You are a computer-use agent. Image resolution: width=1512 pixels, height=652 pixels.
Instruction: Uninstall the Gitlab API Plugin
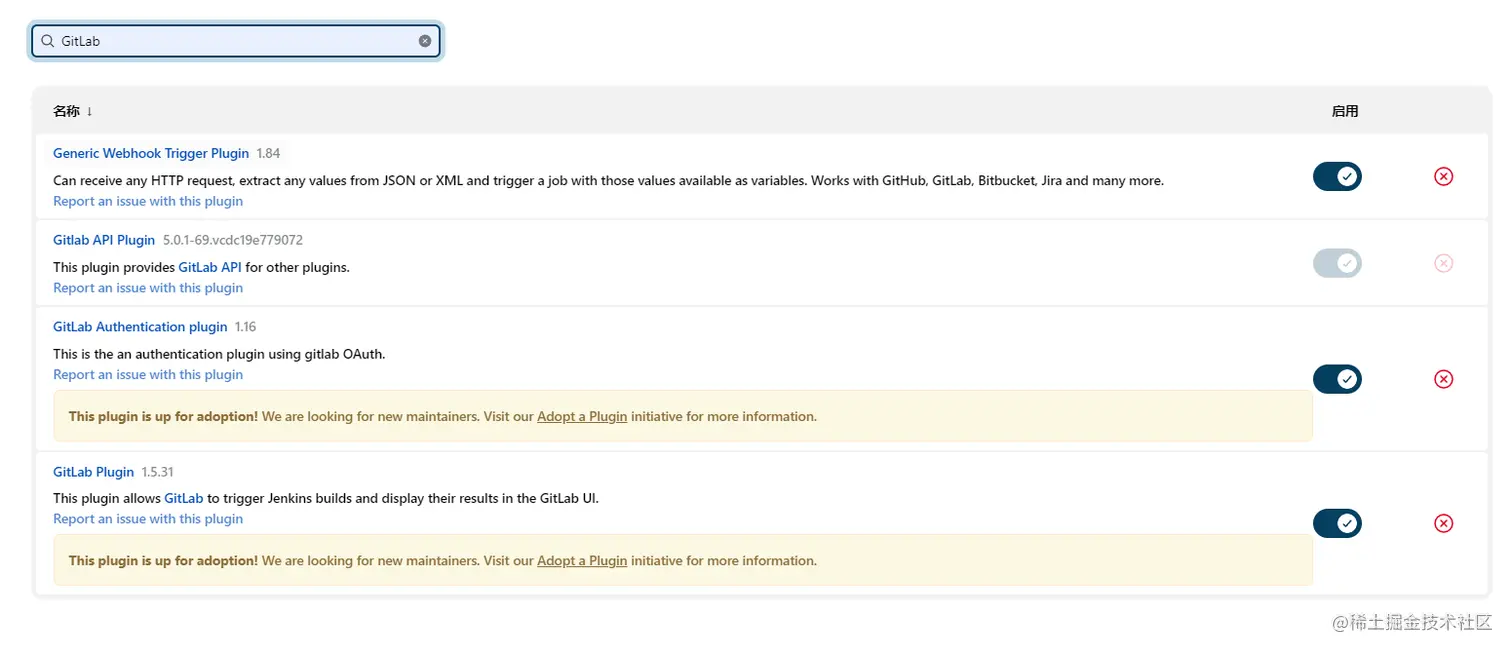click(x=1443, y=264)
